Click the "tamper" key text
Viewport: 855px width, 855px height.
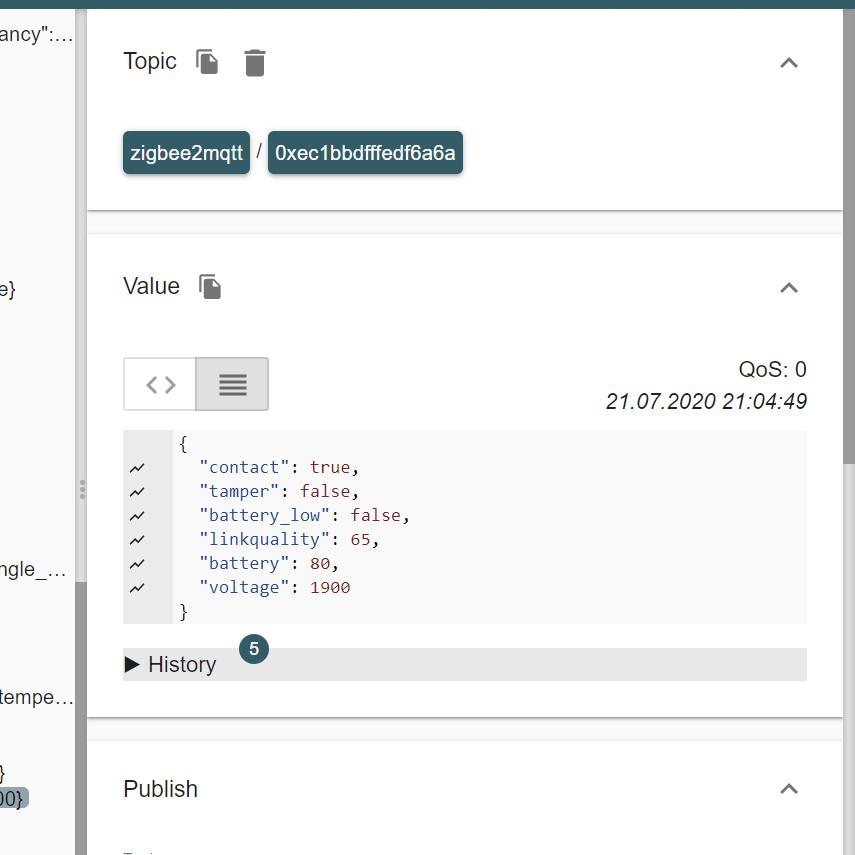tap(239, 491)
